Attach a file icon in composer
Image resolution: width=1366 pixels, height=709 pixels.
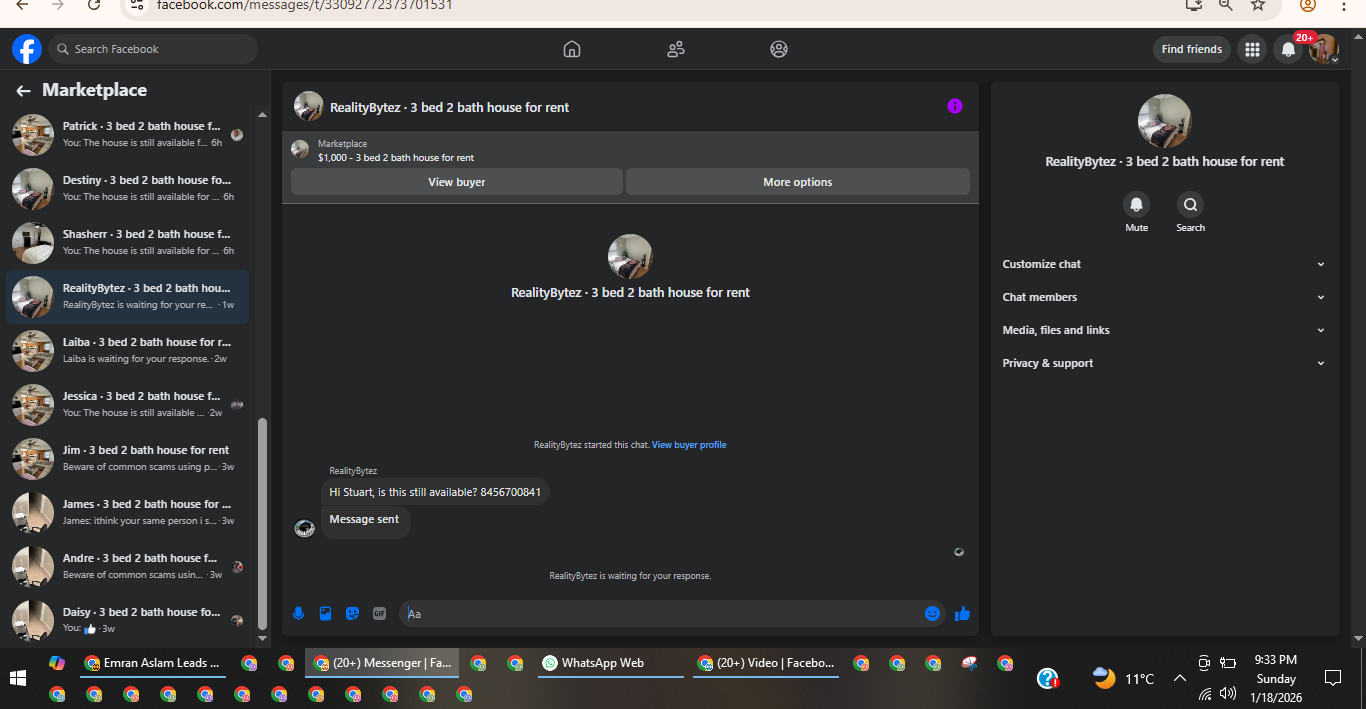coord(325,613)
